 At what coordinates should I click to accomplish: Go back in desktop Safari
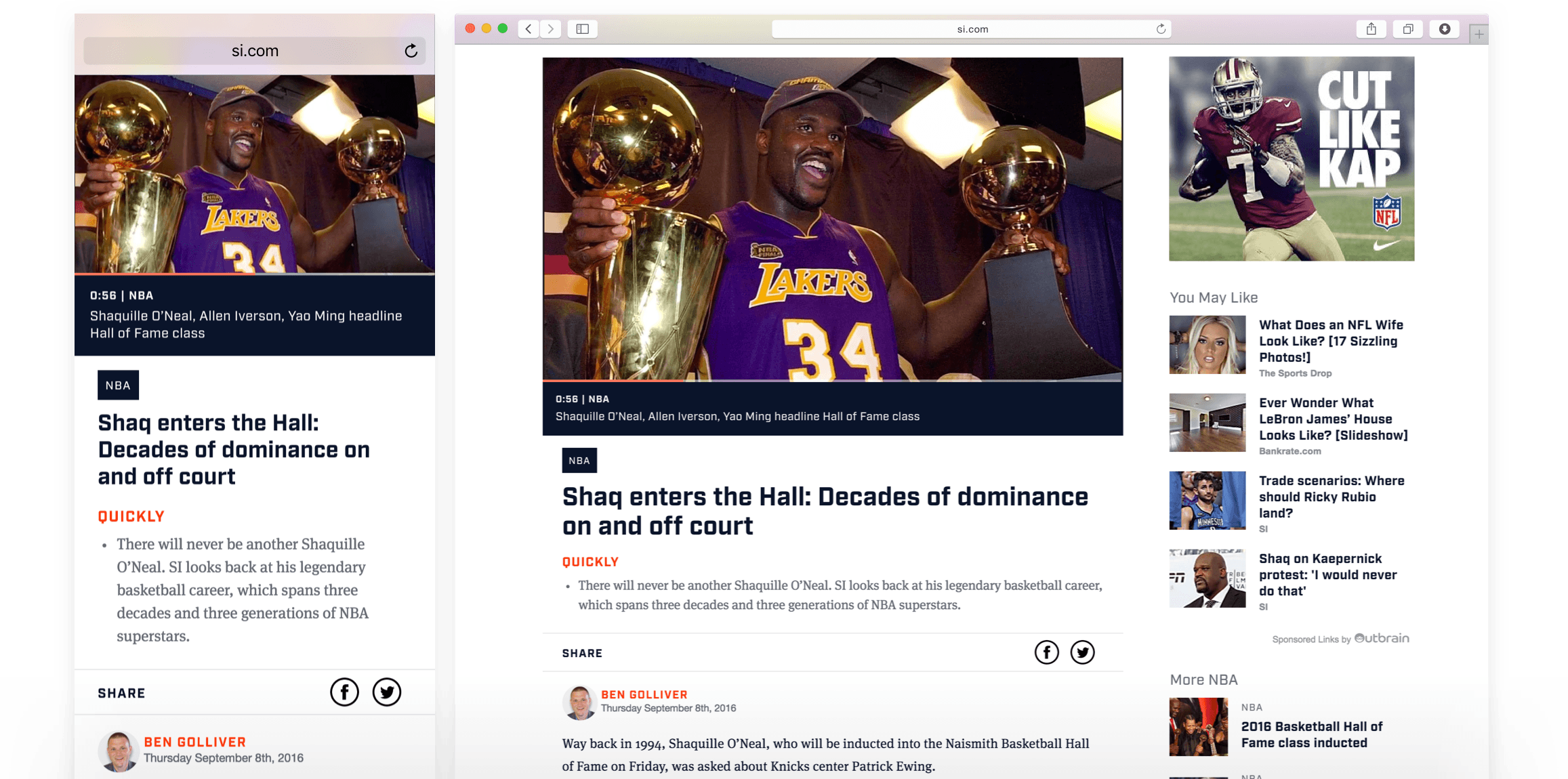[529, 28]
